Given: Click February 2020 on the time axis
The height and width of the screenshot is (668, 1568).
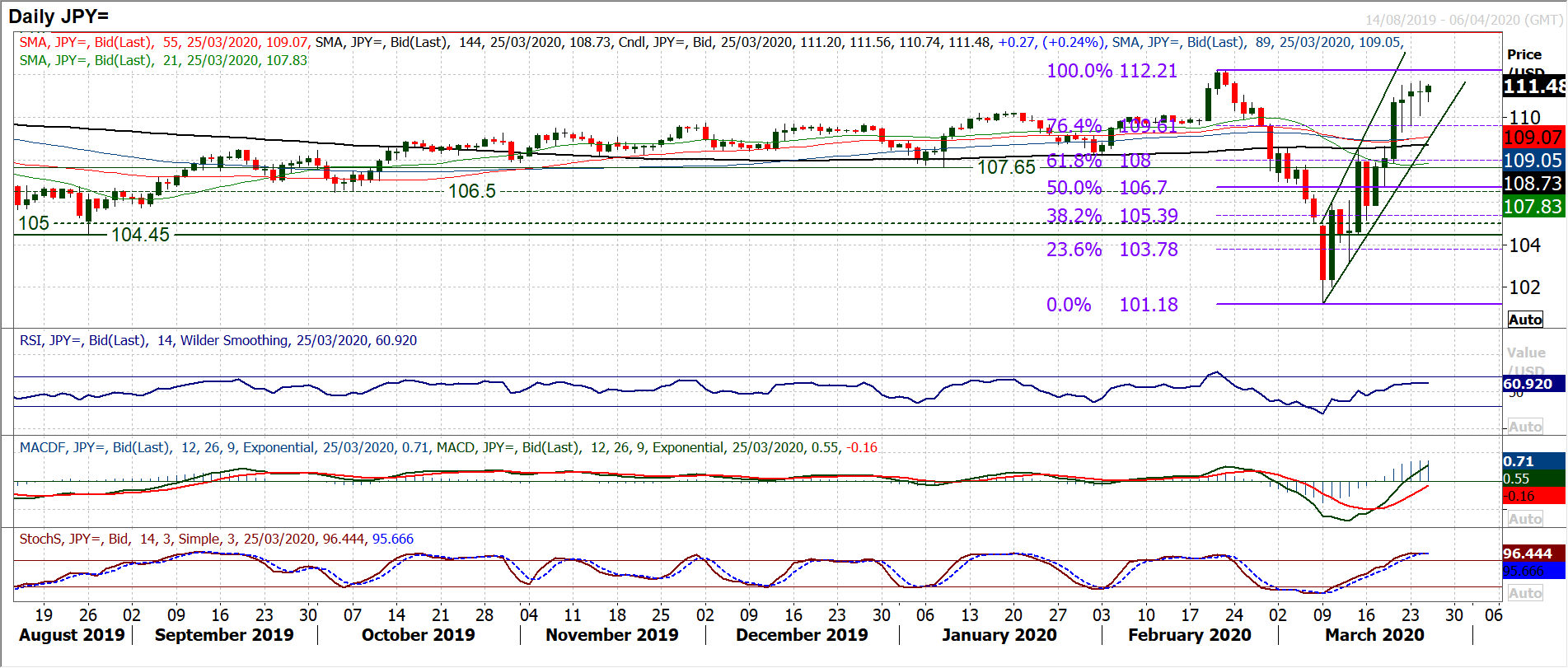Looking at the screenshot, I should coord(1189,635).
